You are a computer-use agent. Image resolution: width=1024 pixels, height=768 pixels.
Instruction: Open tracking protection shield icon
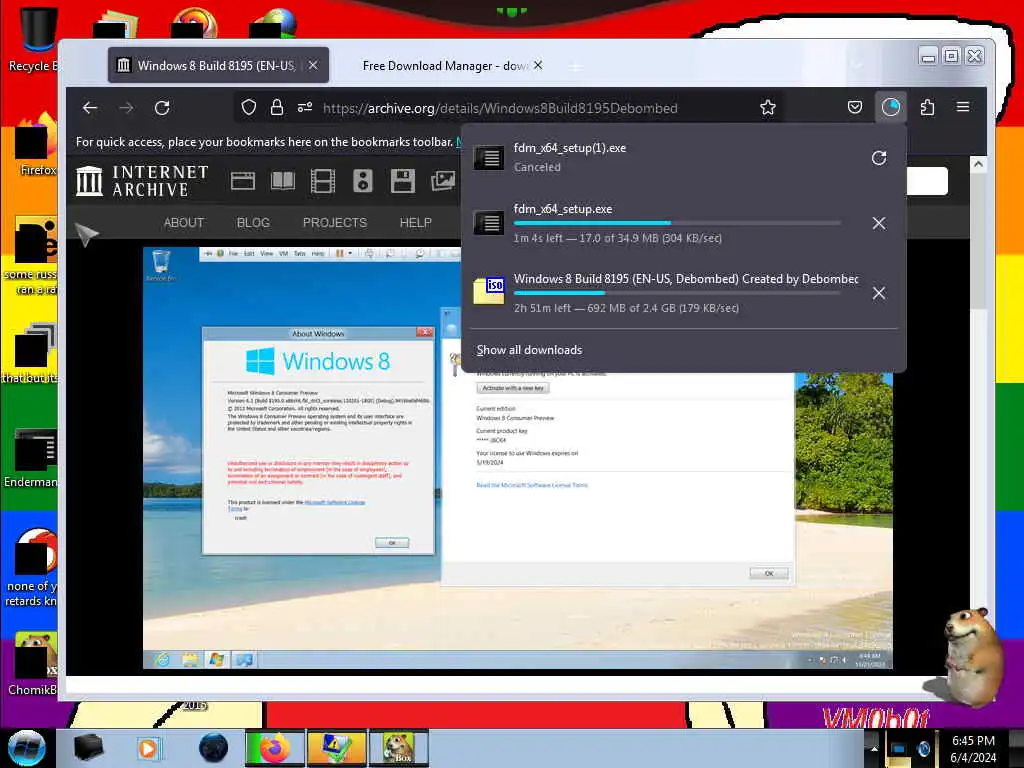click(249, 107)
